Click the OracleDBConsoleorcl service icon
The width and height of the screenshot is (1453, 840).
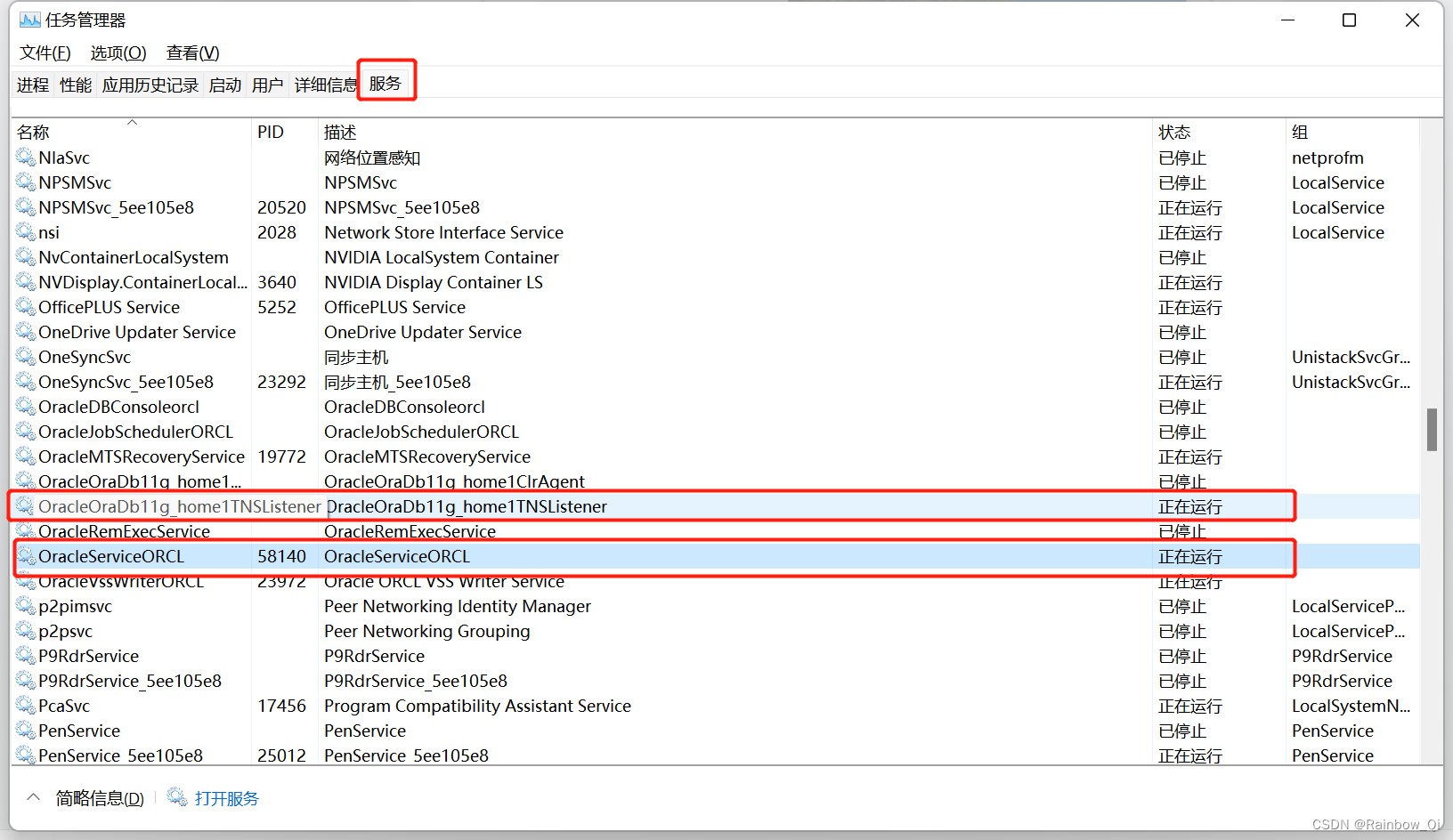(26, 407)
